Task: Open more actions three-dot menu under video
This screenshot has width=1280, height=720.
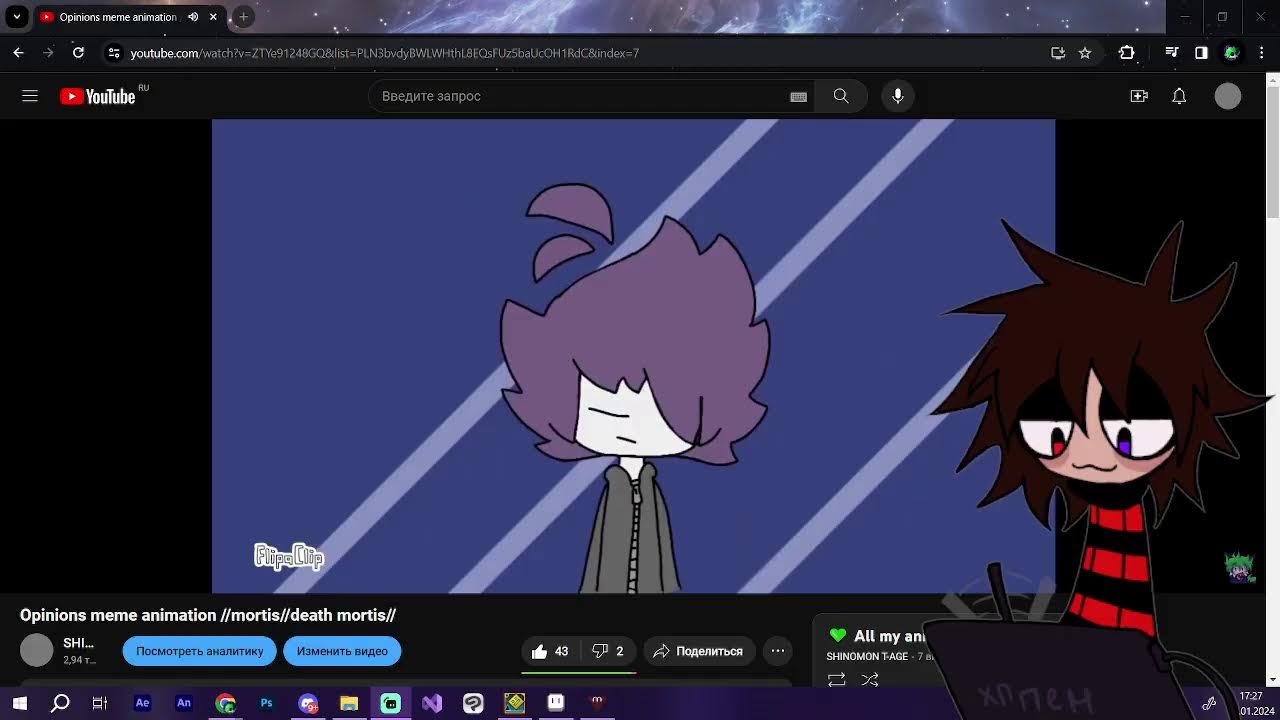Action: pyautogui.click(x=778, y=651)
